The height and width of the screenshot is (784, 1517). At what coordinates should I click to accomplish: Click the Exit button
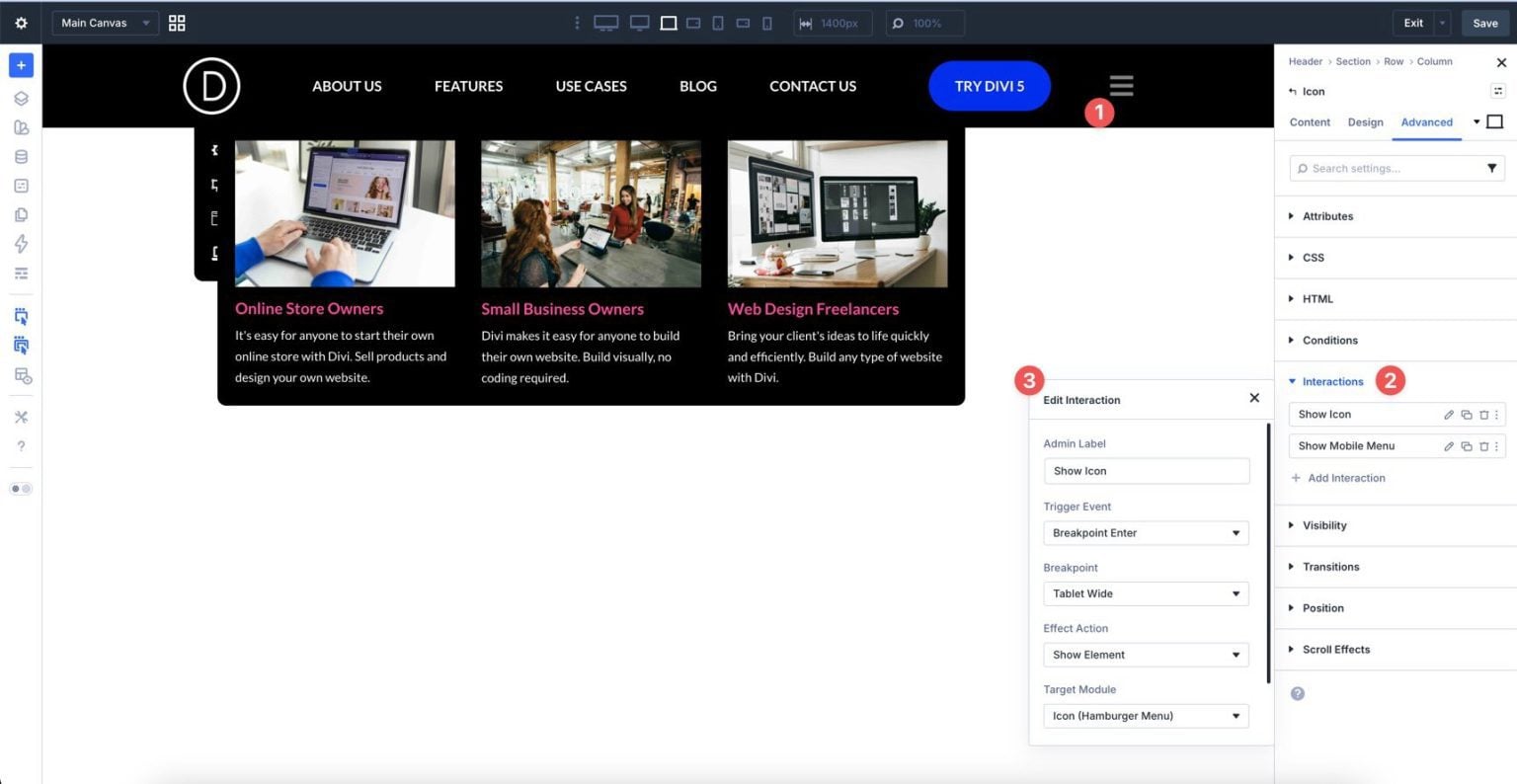pos(1413,23)
